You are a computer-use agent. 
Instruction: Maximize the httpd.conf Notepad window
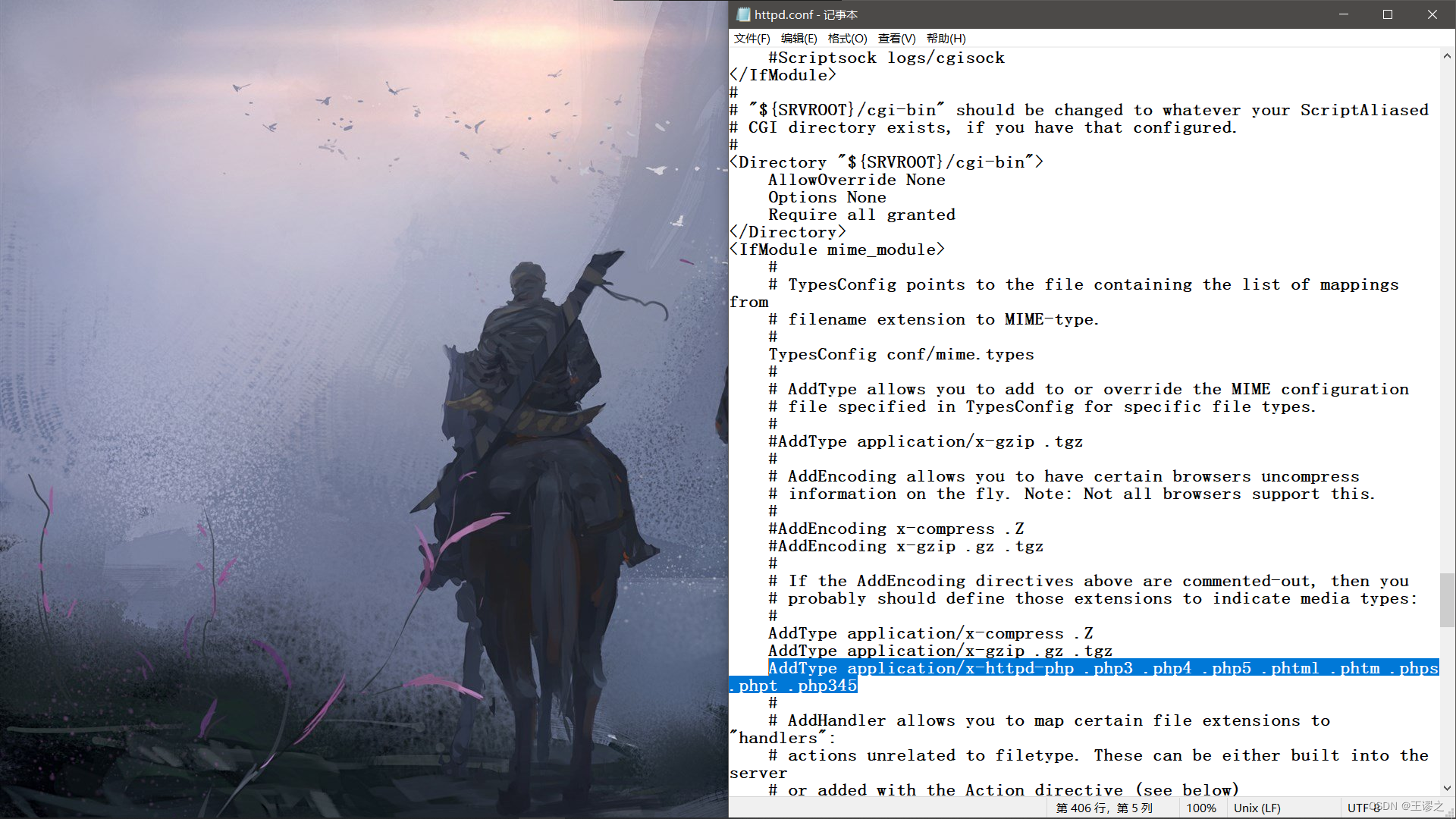pos(1388,14)
